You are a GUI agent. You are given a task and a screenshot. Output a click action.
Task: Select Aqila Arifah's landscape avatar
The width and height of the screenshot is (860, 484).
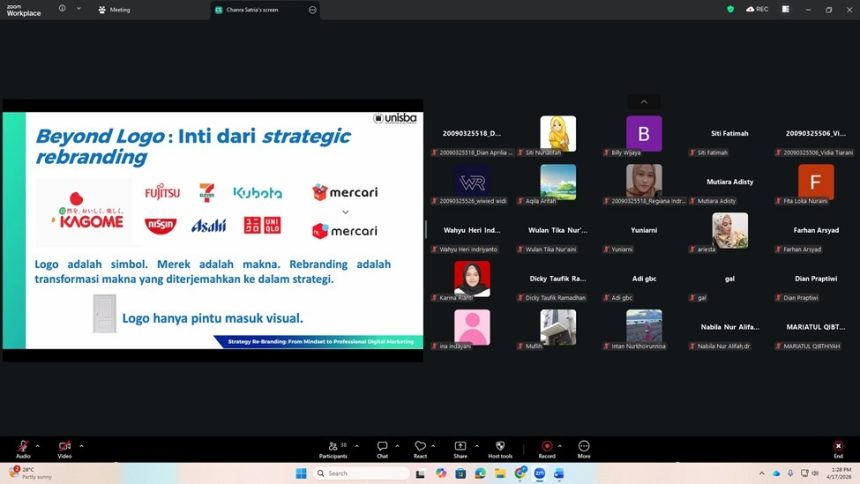point(558,182)
